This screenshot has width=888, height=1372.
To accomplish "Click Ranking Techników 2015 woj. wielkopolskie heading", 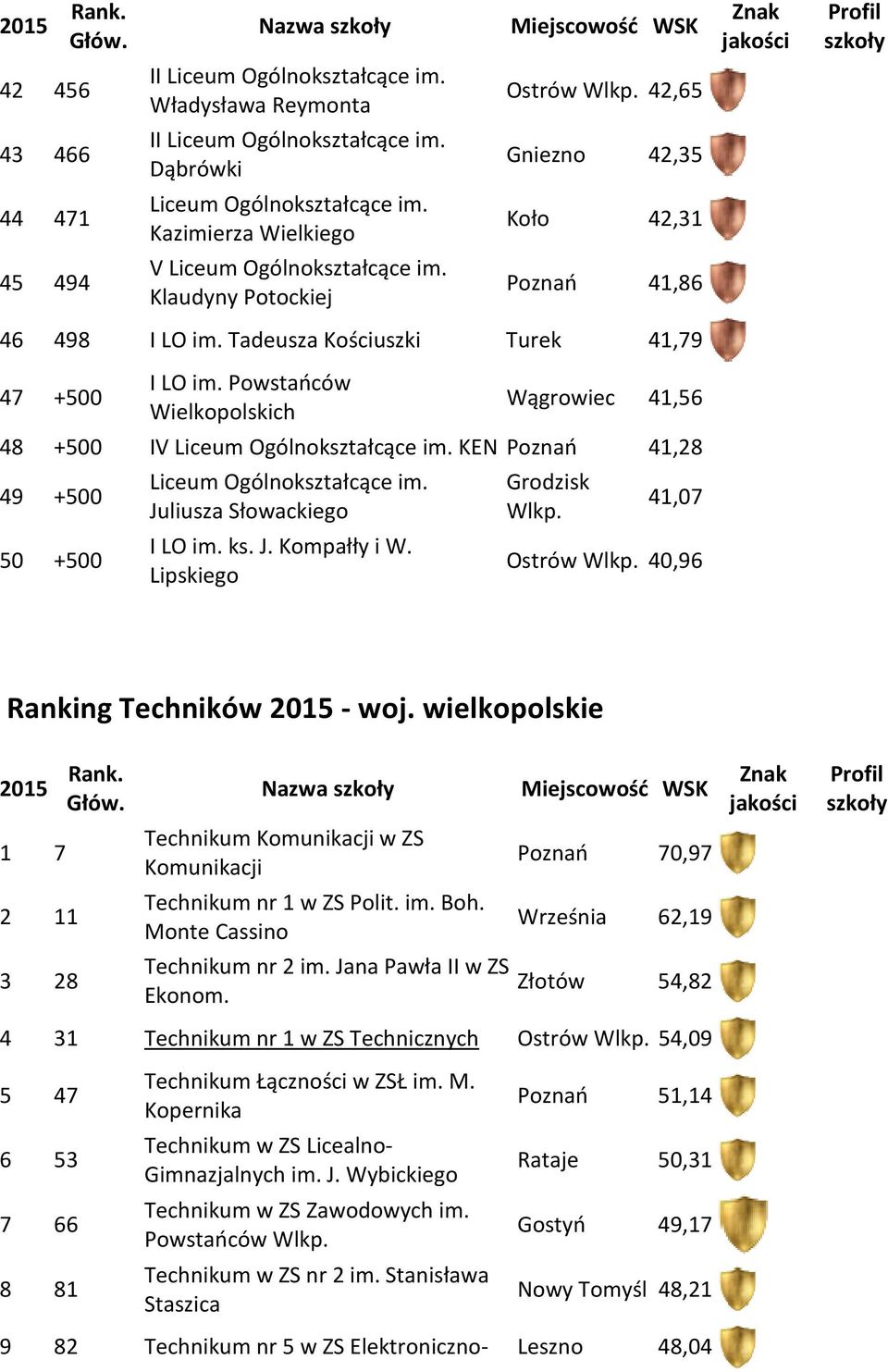I will click(x=304, y=708).
